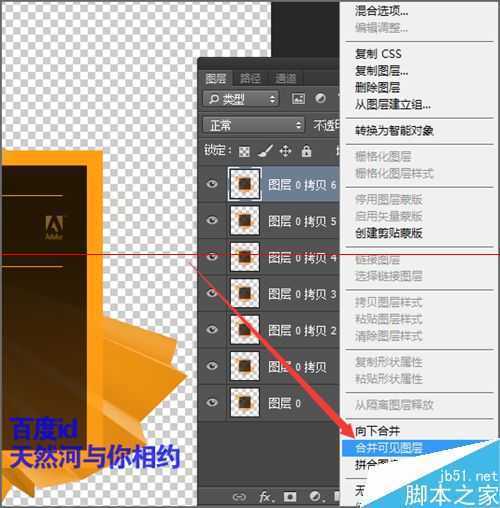500x508 pixels.
Task: Toggle visibility of 图层 0 拷贝 4
Action: click(212, 257)
